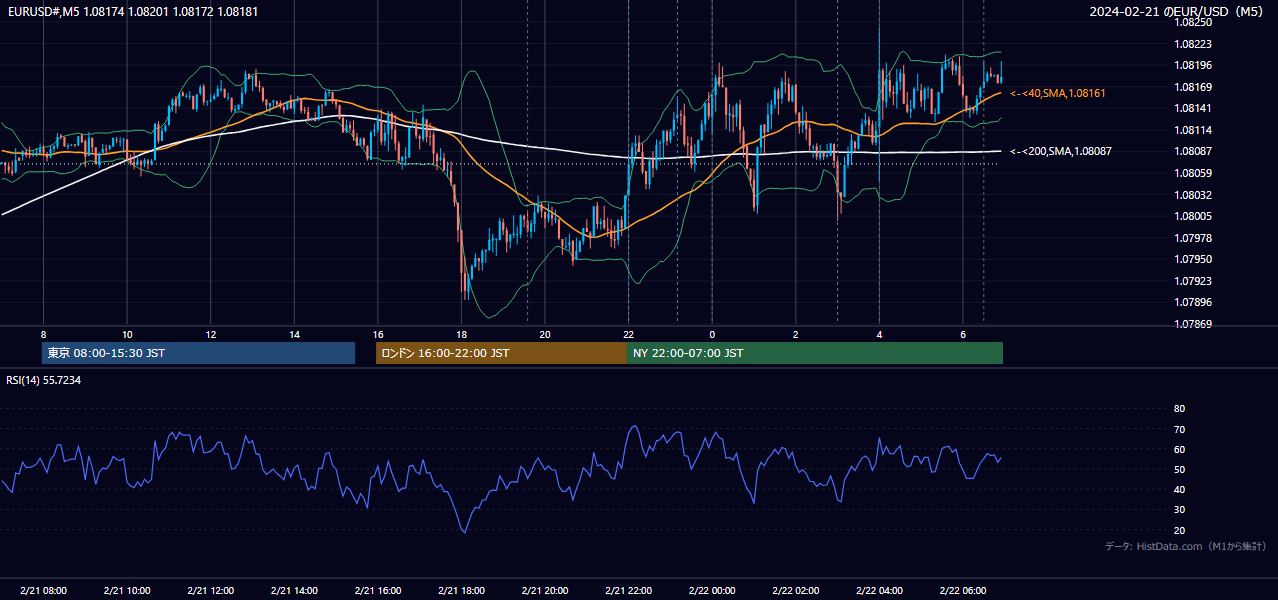Click the 1.08059 price axis label
Image resolution: width=1278 pixels, height=600 pixels.
1193,173
